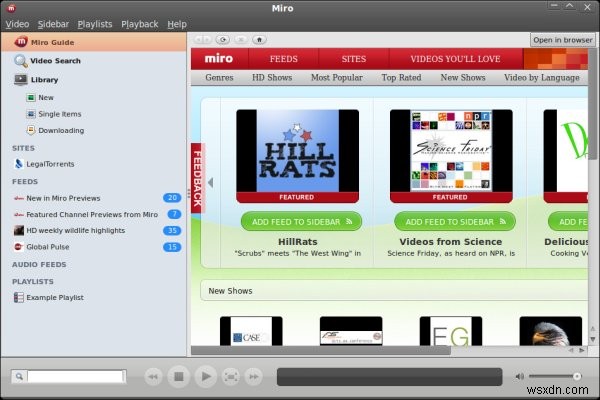The width and height of the screenshot is (600, 400).
Task: Stop loading the guide page
Action: click(241, 39)
